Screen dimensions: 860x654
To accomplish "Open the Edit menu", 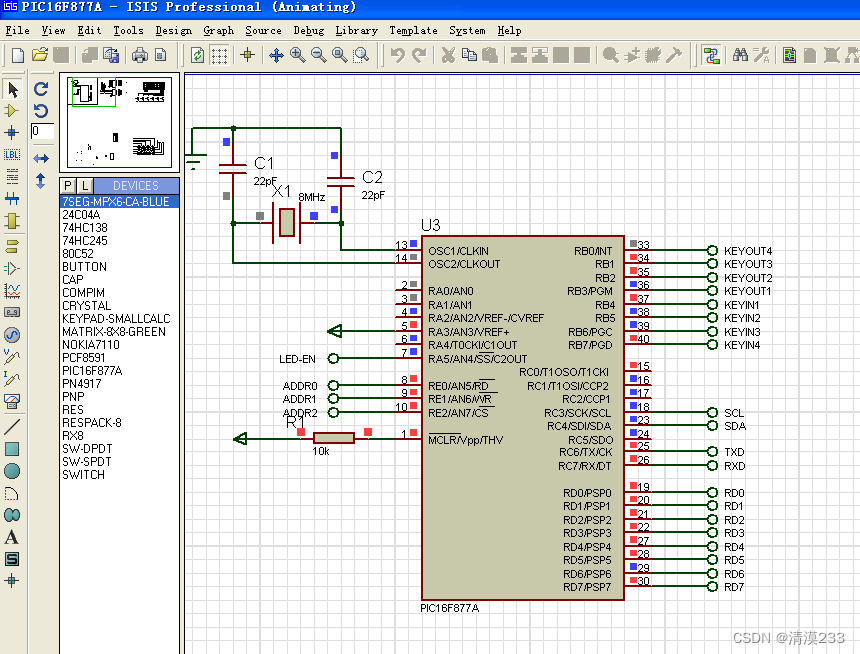I will [89, 31].
